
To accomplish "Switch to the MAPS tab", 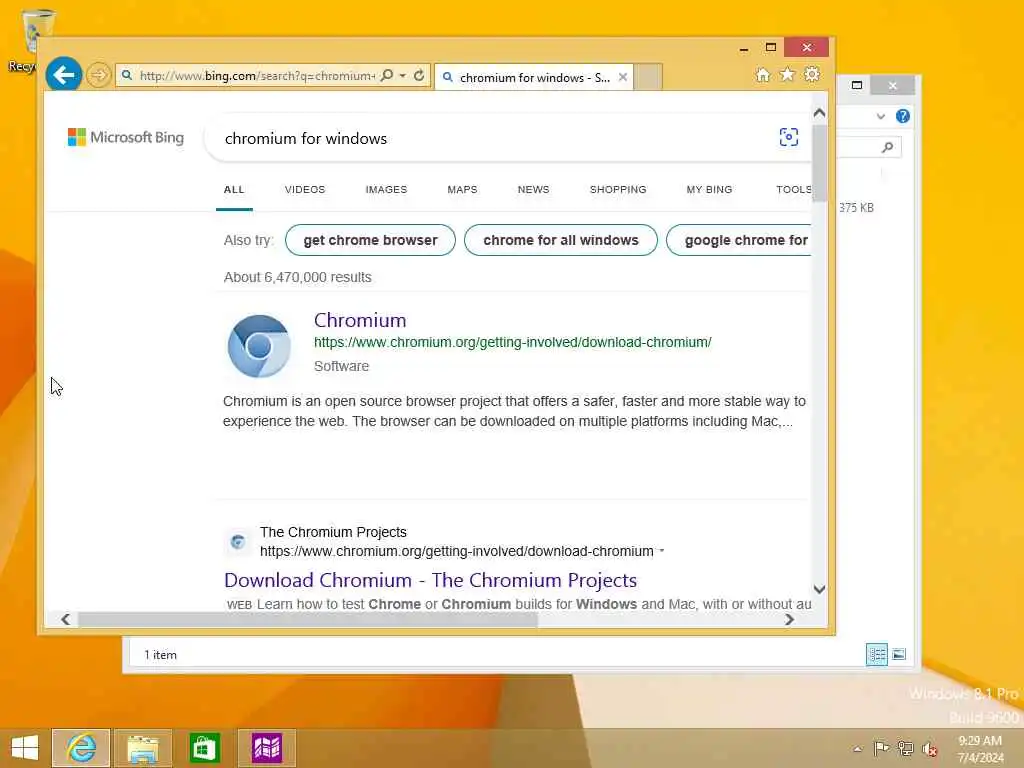I will point(462,189).
